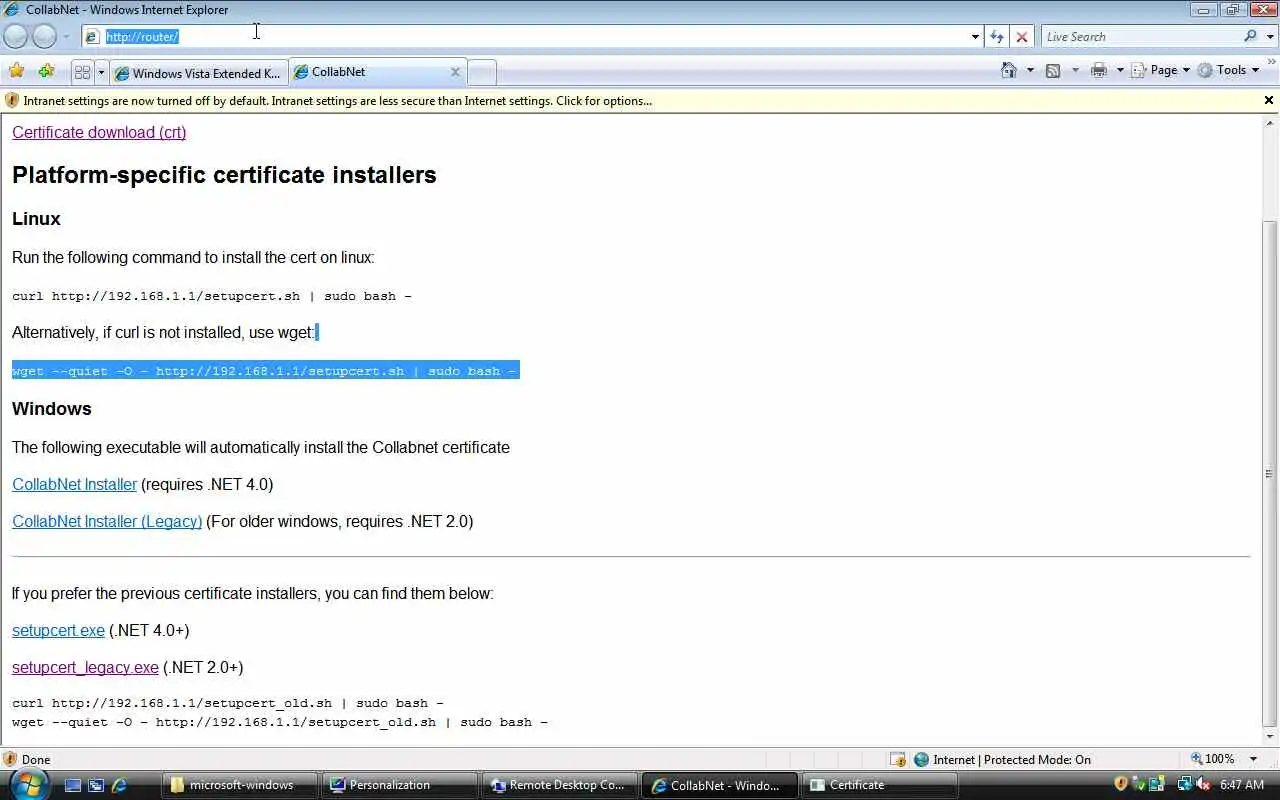
Task: Select the CollabNet browser tab
Action: (370, 72)
